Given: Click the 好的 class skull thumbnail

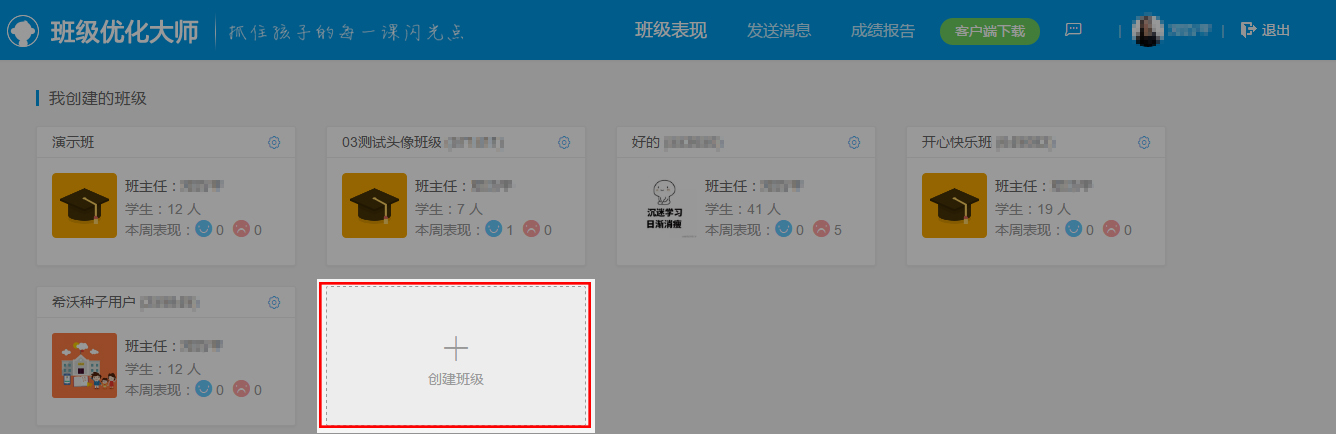Looking at the screenshot, I should 664,206.
